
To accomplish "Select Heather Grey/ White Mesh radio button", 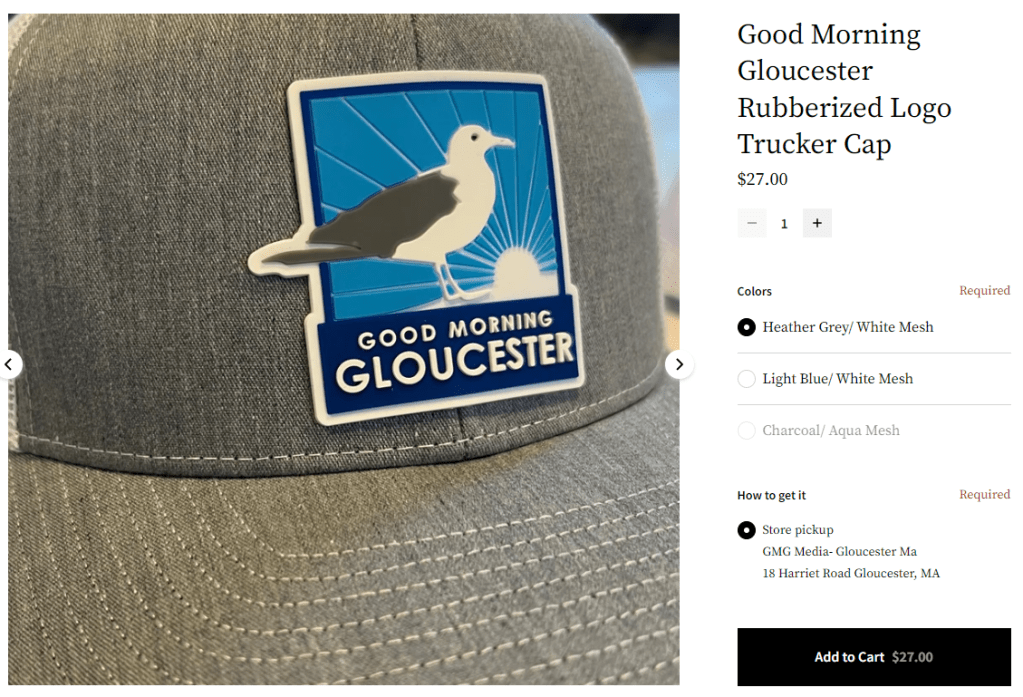I will [746, 327].
